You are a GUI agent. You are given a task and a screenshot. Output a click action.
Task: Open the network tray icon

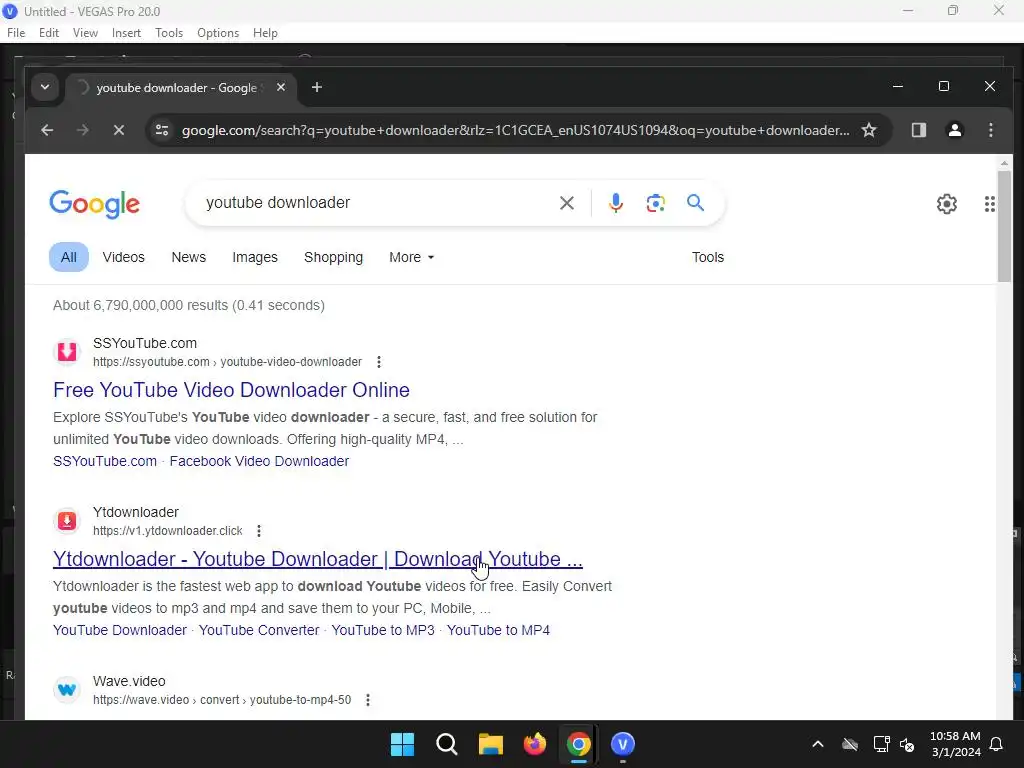(882, 744)
